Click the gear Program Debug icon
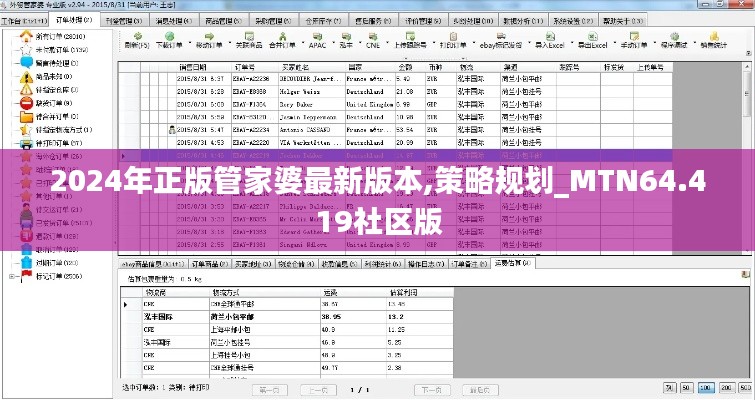 coord(675,36)
